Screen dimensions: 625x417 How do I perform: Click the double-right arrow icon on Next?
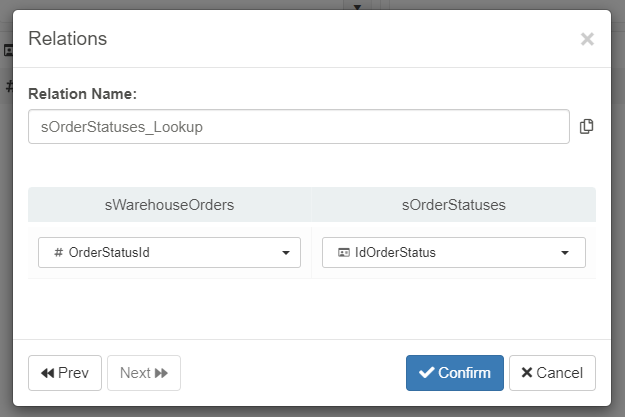[x=161, y=373]
